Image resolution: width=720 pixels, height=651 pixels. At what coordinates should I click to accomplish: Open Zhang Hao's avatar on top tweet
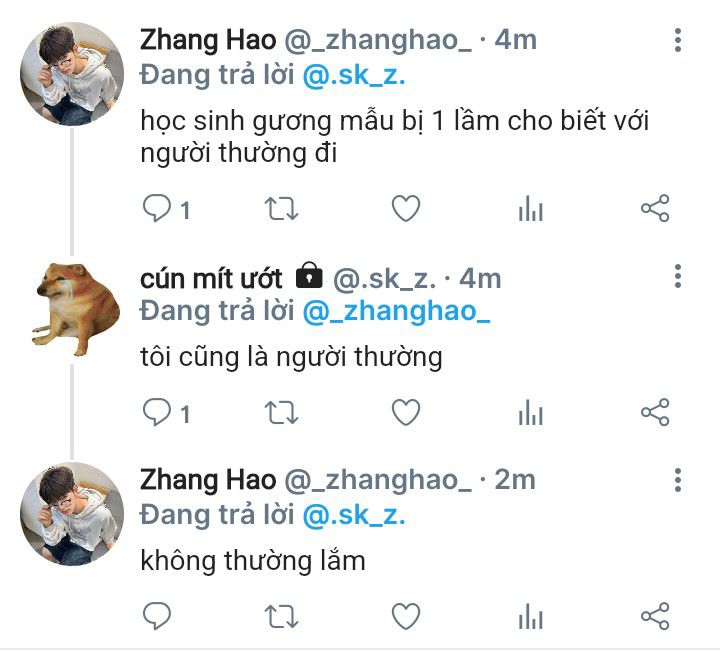[72, 74]
